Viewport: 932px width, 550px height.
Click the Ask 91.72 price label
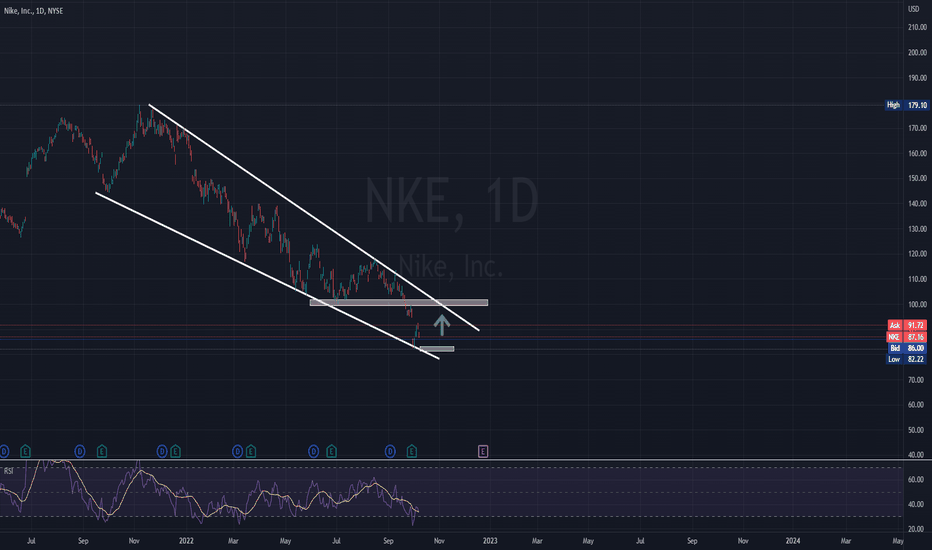[x=906, y=325]
